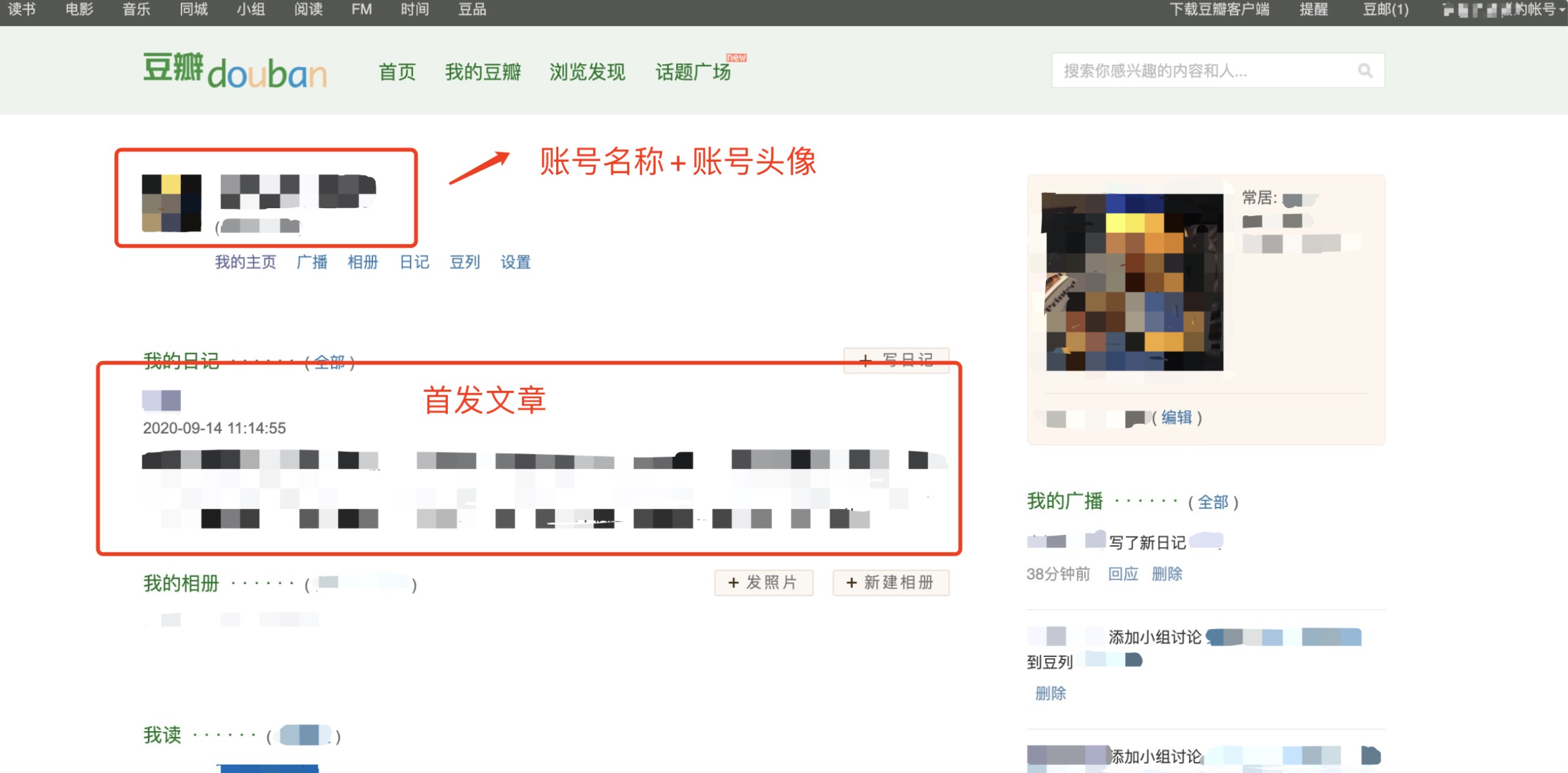Go to 首页 tab
The image size is (1568, 773).
pos(397,72)
